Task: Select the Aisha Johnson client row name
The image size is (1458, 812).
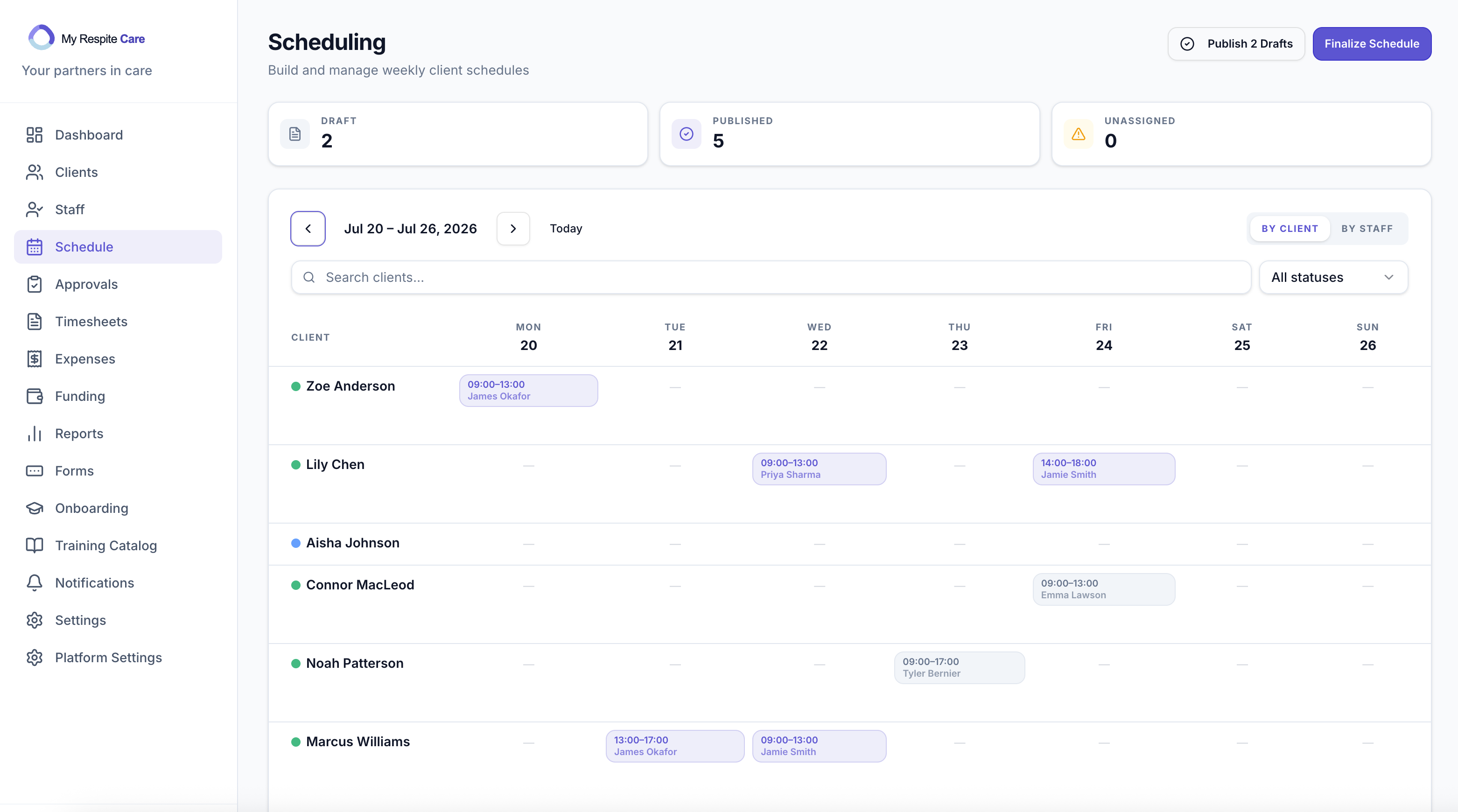Action: [353, 543]
